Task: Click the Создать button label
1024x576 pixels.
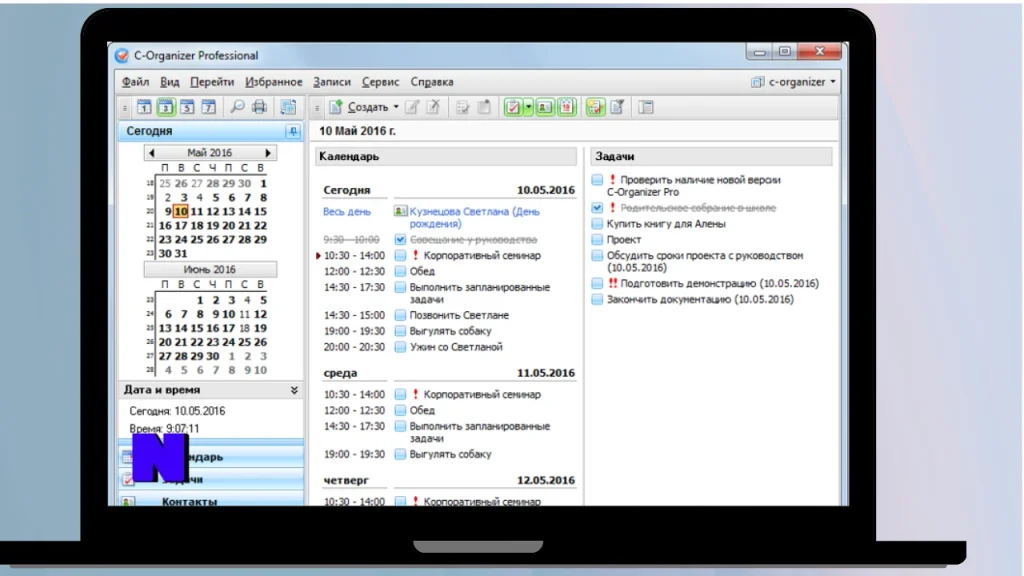Action: [368, 107]
